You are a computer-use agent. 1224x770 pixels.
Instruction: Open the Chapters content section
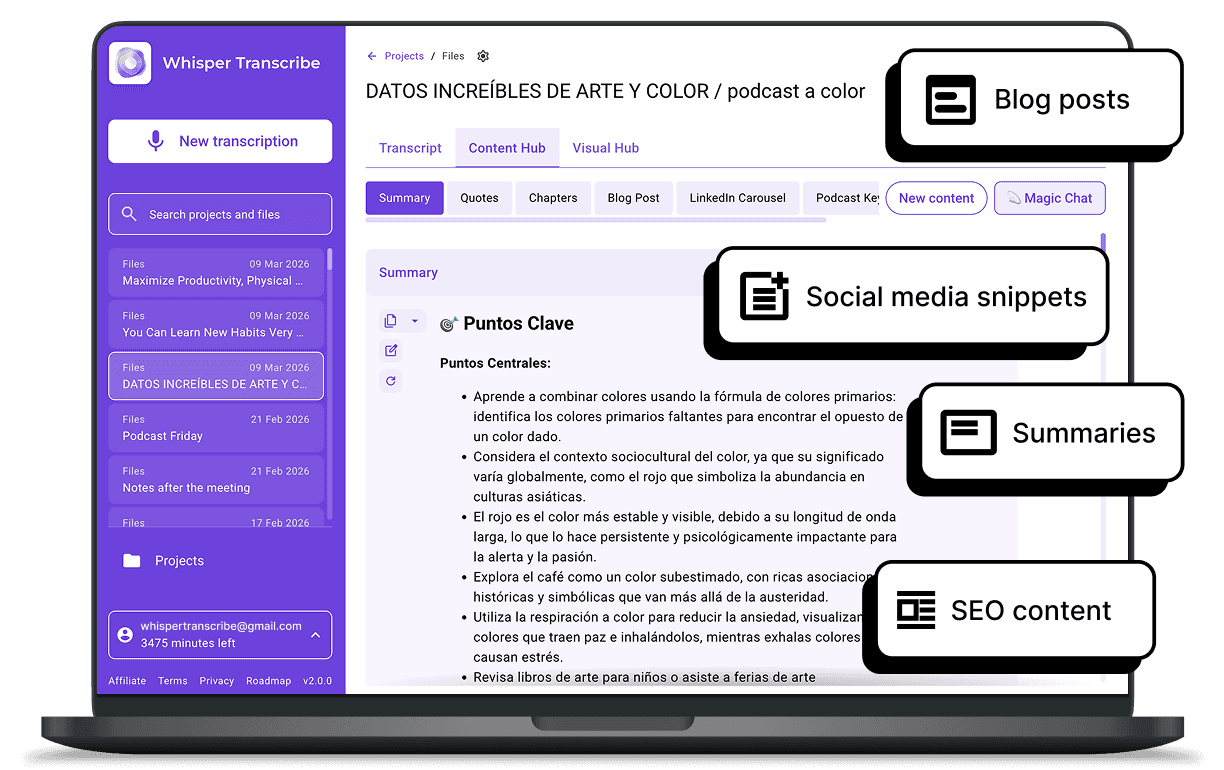[552, 198]
